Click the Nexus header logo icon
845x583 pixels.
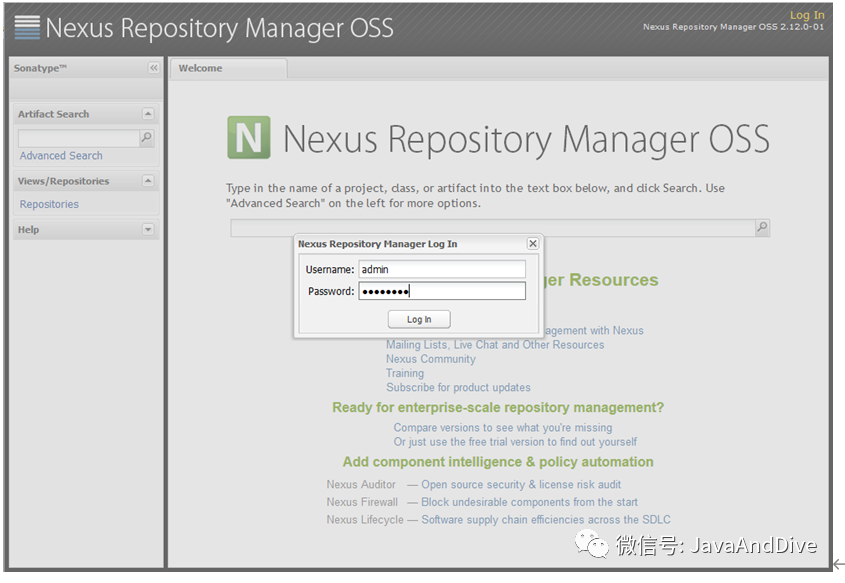point(27,27)
